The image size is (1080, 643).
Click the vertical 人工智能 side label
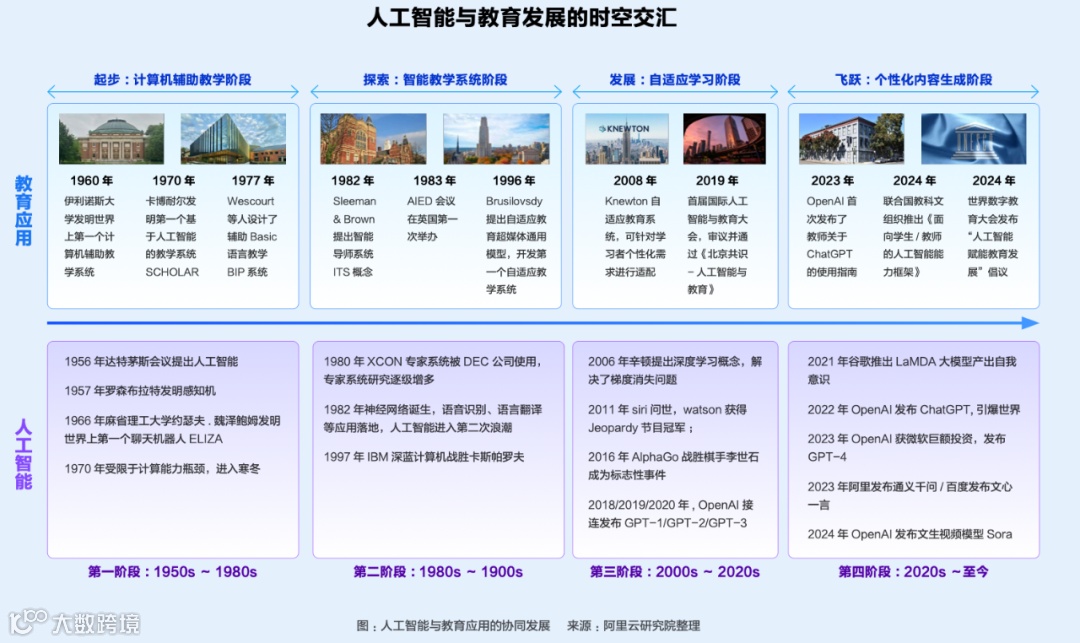tap(23, 454)
